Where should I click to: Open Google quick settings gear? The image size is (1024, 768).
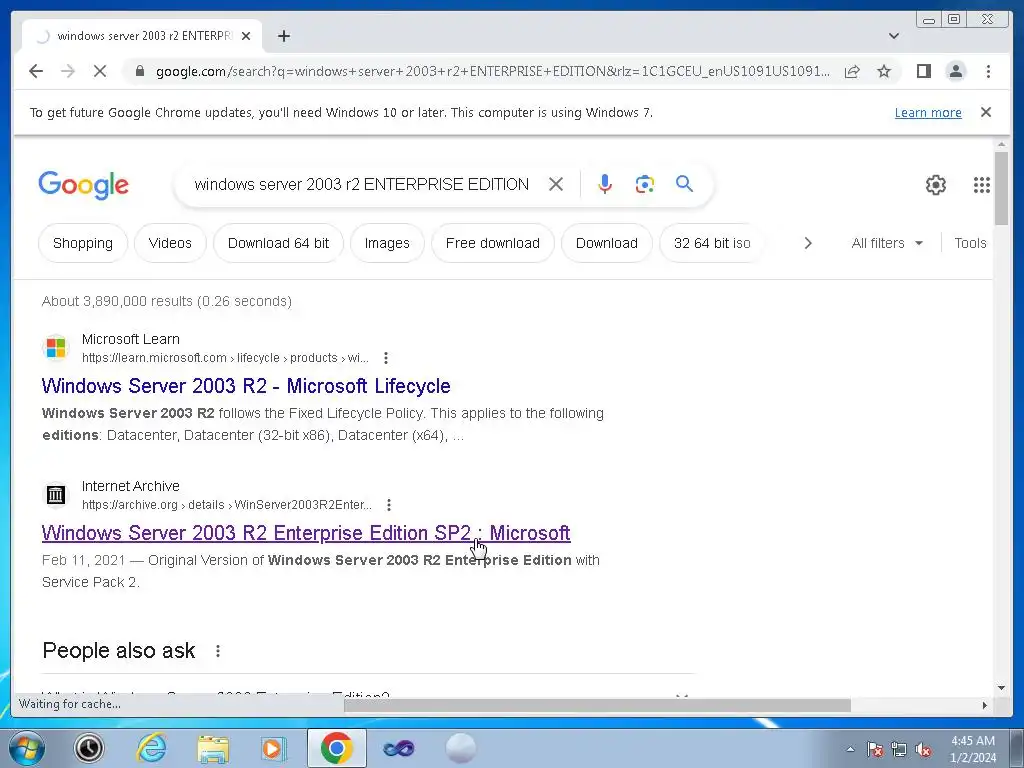click(x=935, y=185)
